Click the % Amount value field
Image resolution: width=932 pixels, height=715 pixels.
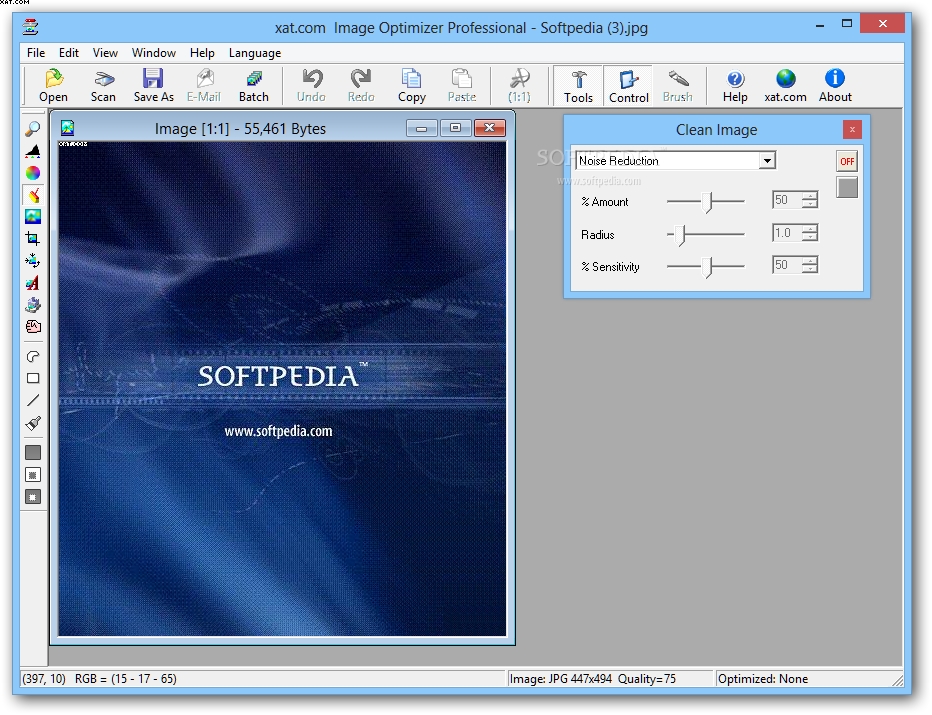[786, 200]
